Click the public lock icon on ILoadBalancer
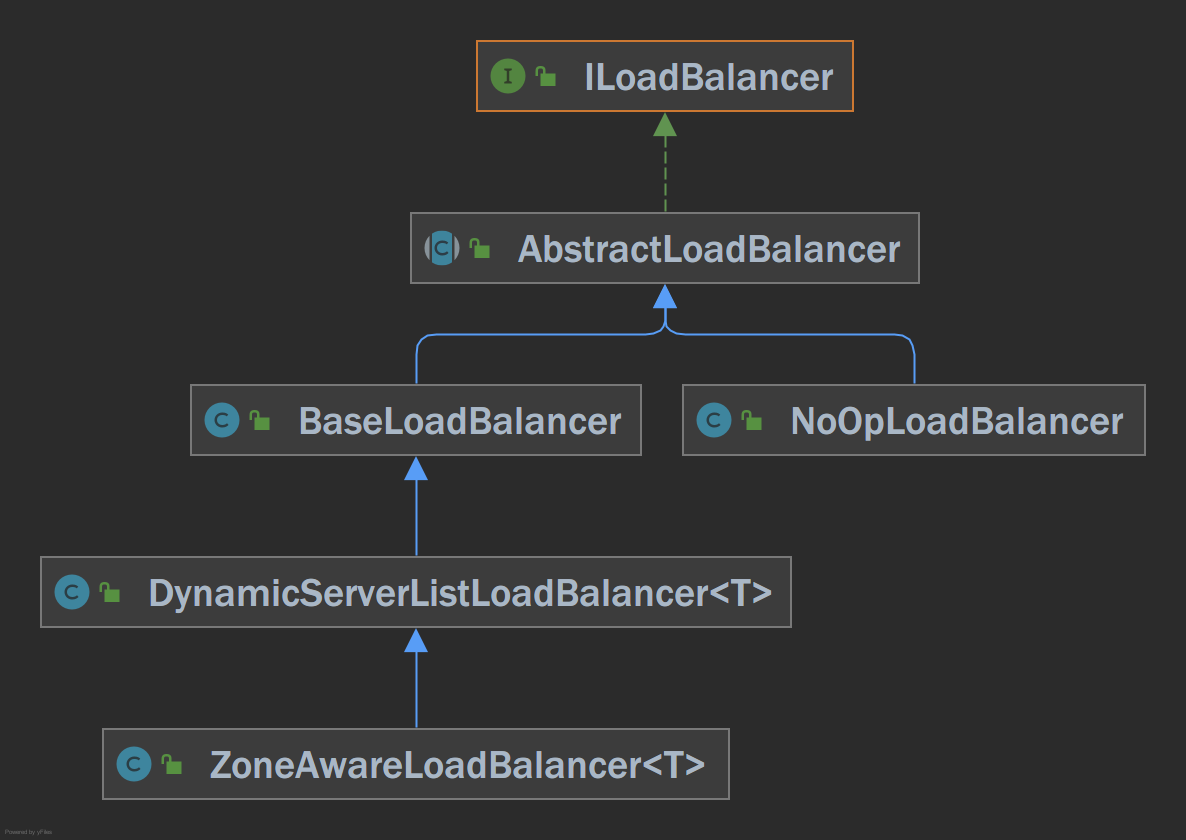Screen dimensions: 1186x840 (546, 76)
